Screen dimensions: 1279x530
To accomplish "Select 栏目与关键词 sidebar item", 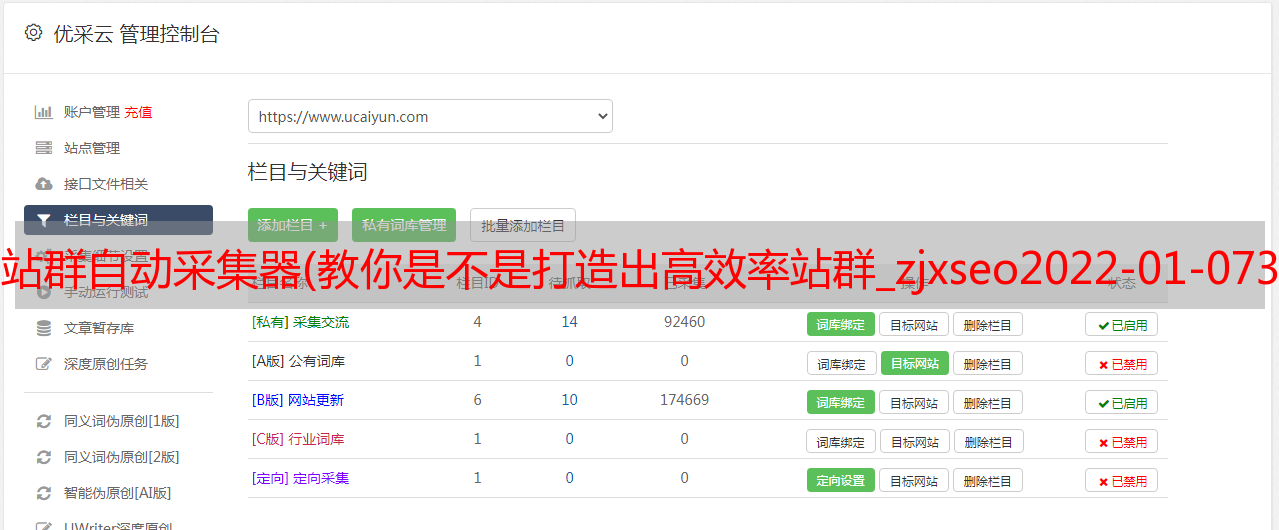I will tap(118, 220).
